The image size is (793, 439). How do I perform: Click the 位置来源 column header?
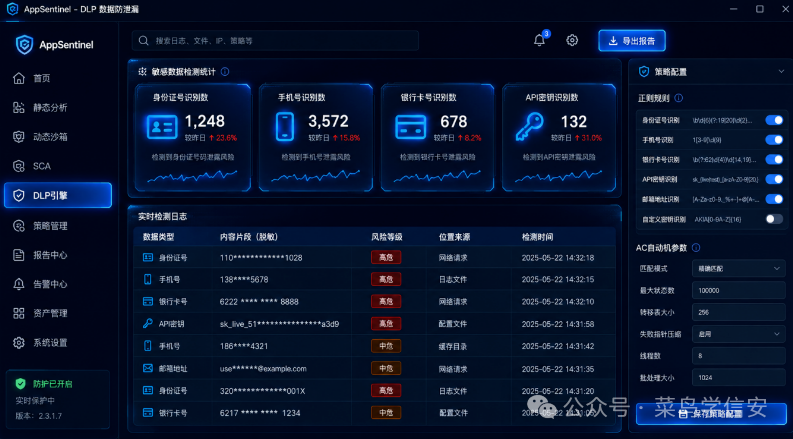454,237
